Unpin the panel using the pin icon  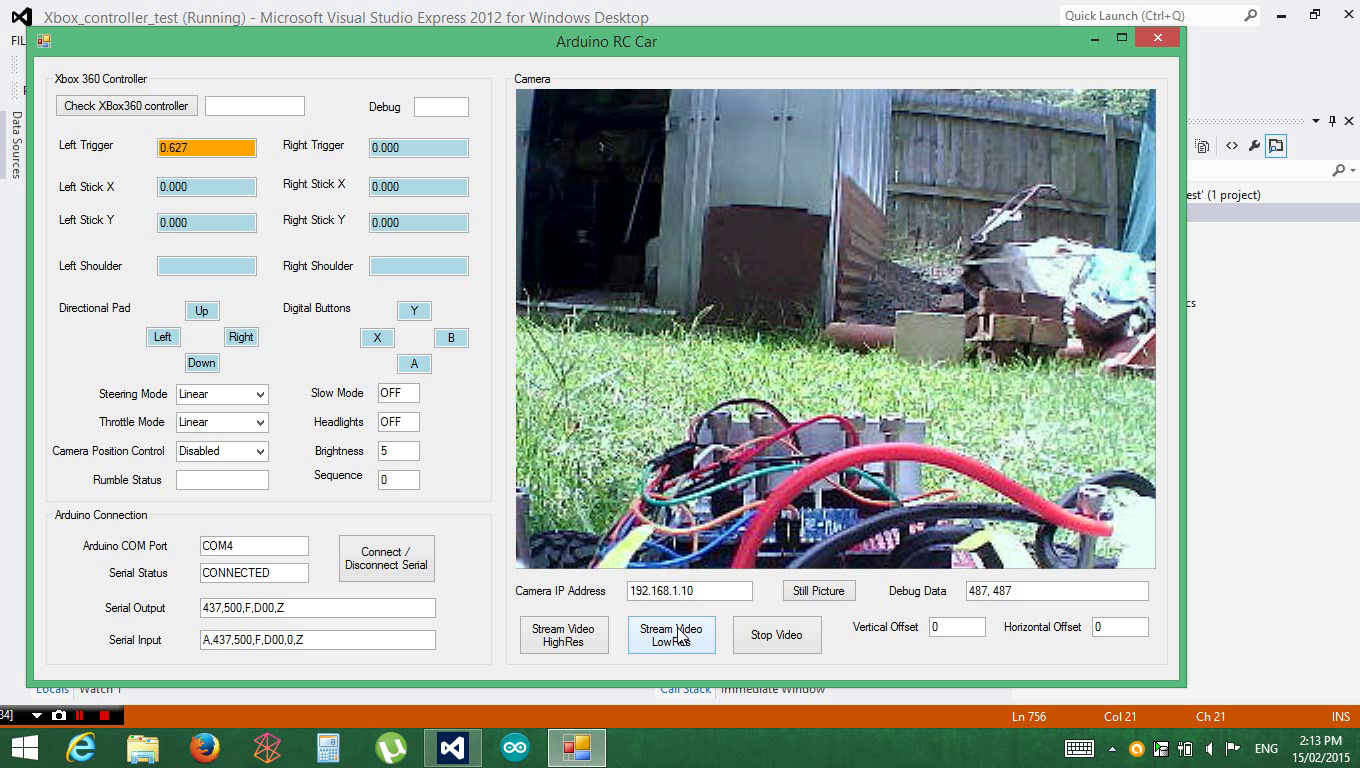pyautogui.click(x=1334, y=121)
